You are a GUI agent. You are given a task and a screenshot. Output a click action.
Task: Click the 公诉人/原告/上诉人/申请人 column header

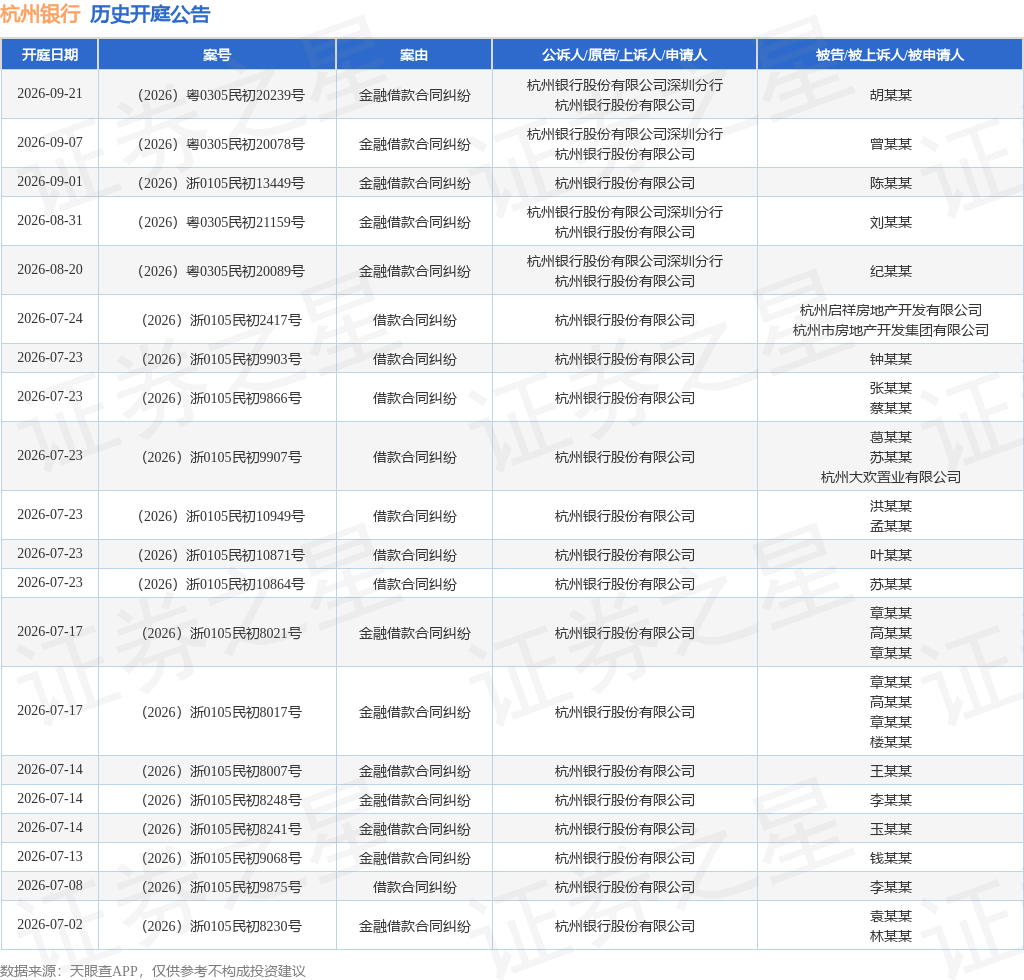point(624,55)
